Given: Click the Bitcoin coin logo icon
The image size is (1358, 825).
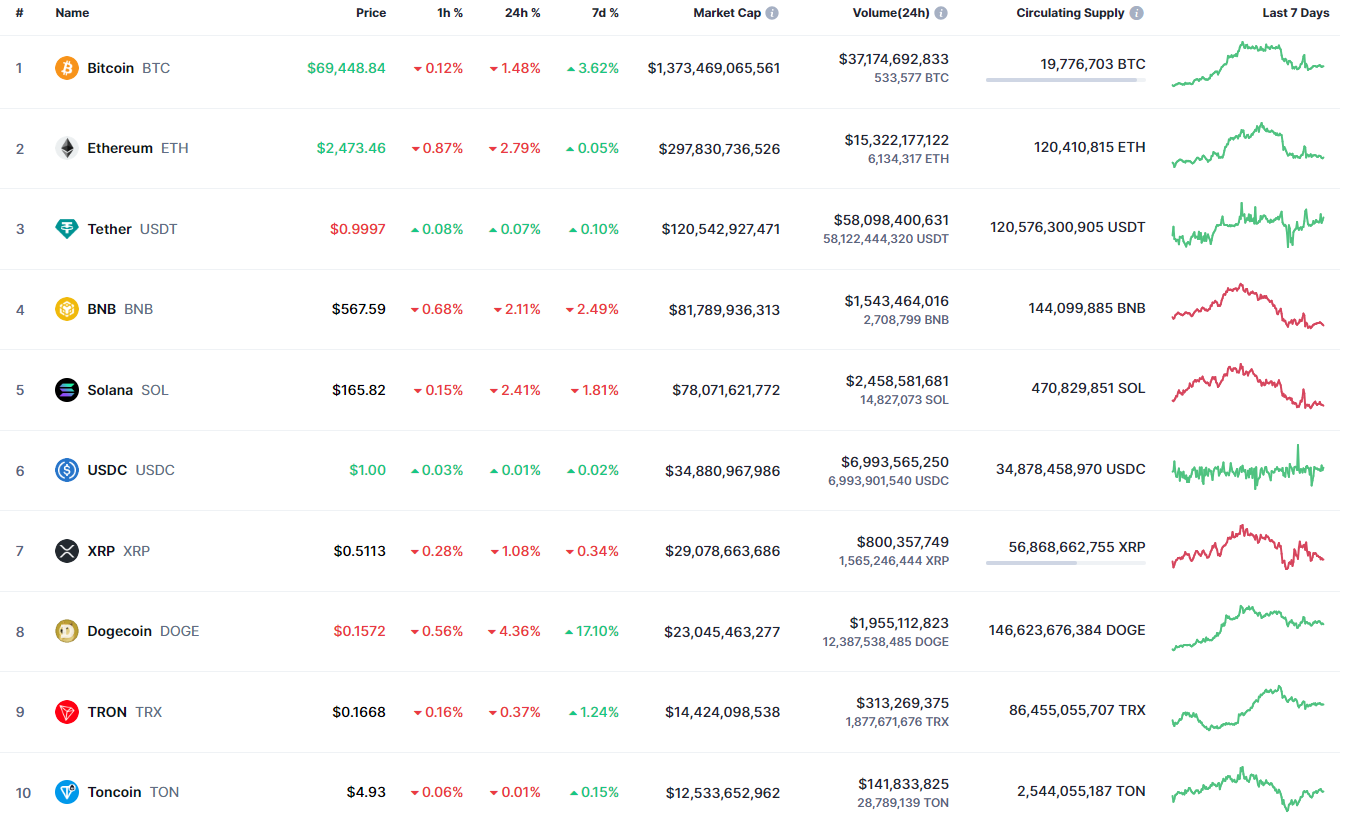Looking at the screenshot, I should pyautogui.click(x=67, y=68).
